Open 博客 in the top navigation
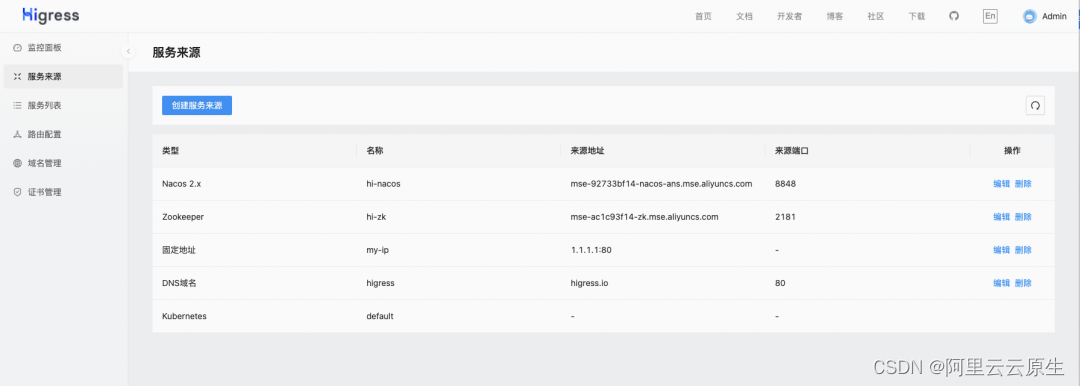The height and width of the screenshot is (386, 1080). 835,17
